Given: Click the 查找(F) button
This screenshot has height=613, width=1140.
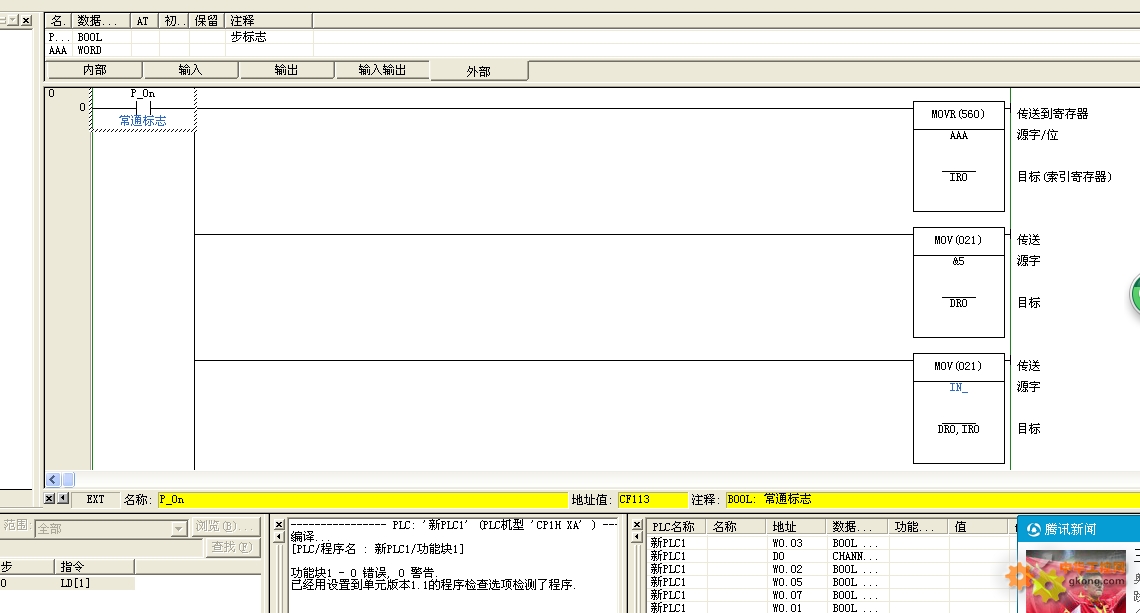Looking at the screenshot, I should (232, 547).
